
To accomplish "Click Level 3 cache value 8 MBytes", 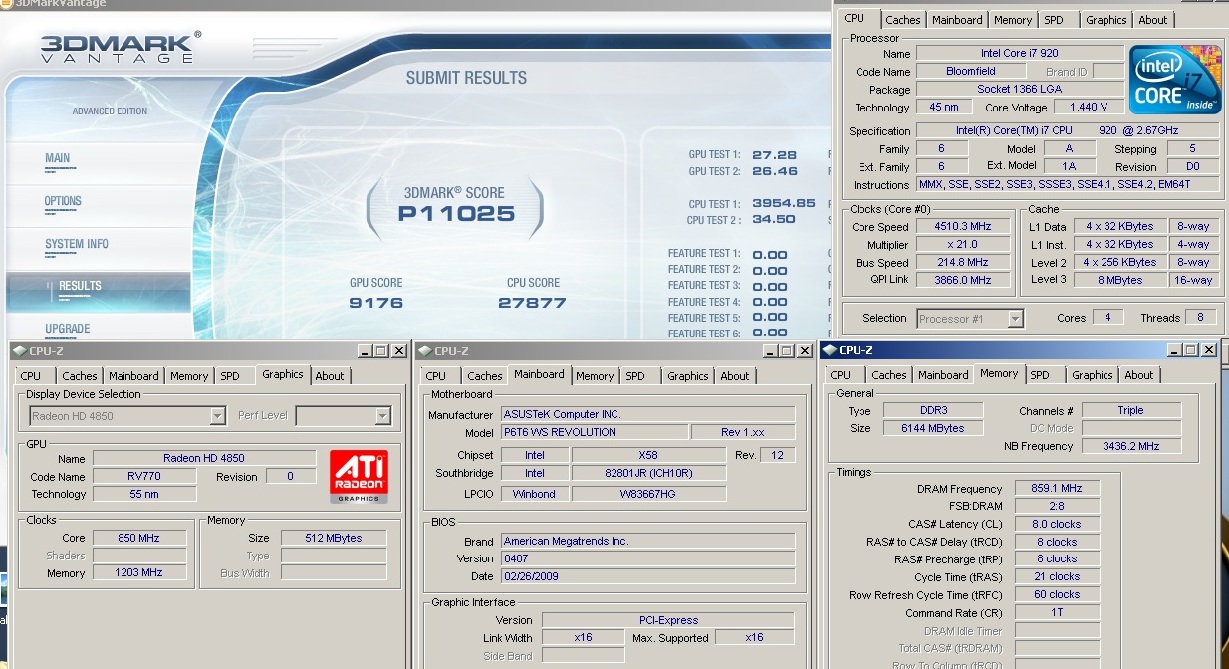I will (x=1120, y=280).
